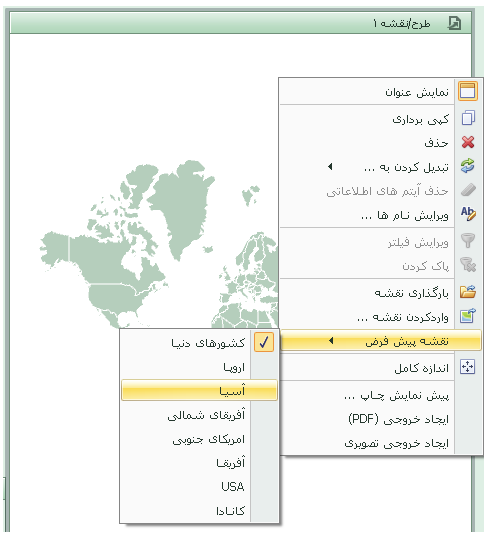Click the funnel edit filter icon

tap(468, 240)
